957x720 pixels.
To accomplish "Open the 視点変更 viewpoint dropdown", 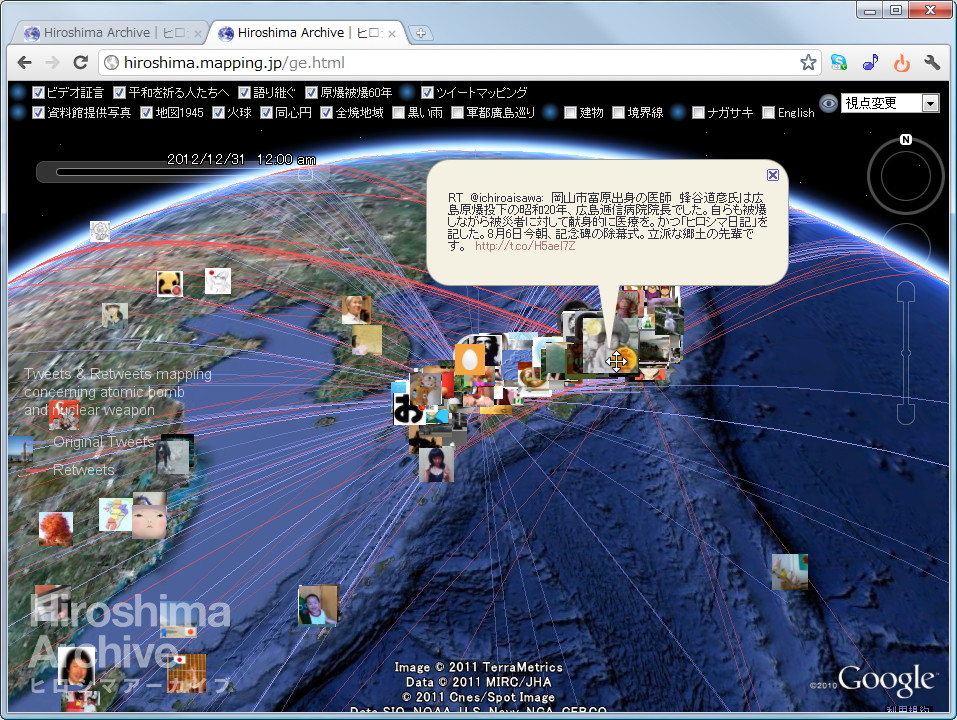I will (x=890, y=103).
